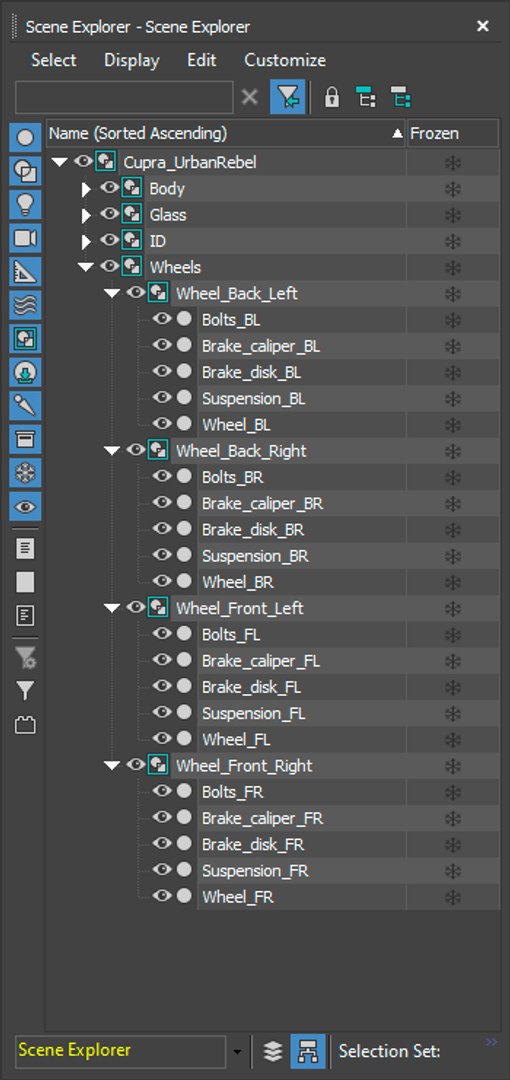The image size is (510, 1080).
Task: Click the Frozen column header
Action: tap(453, 134)
